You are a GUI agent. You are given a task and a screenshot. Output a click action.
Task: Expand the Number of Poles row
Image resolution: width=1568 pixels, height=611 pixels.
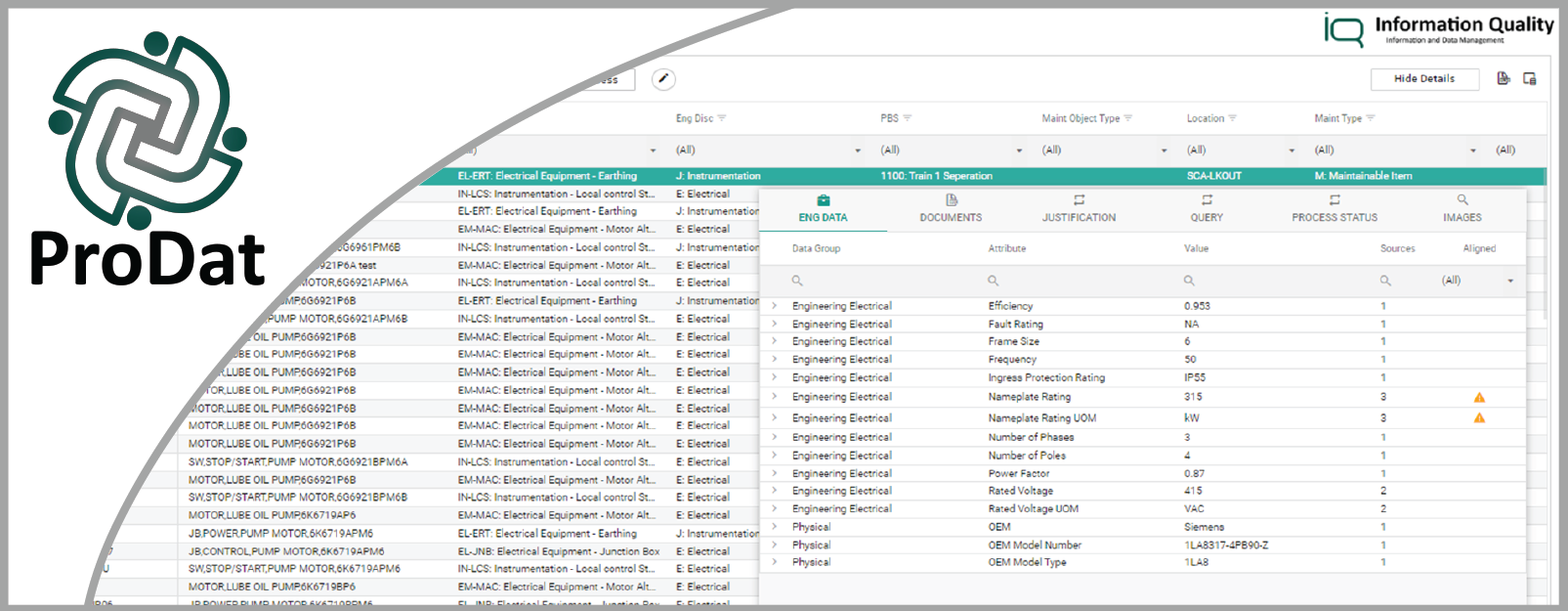tap(775, 455)
